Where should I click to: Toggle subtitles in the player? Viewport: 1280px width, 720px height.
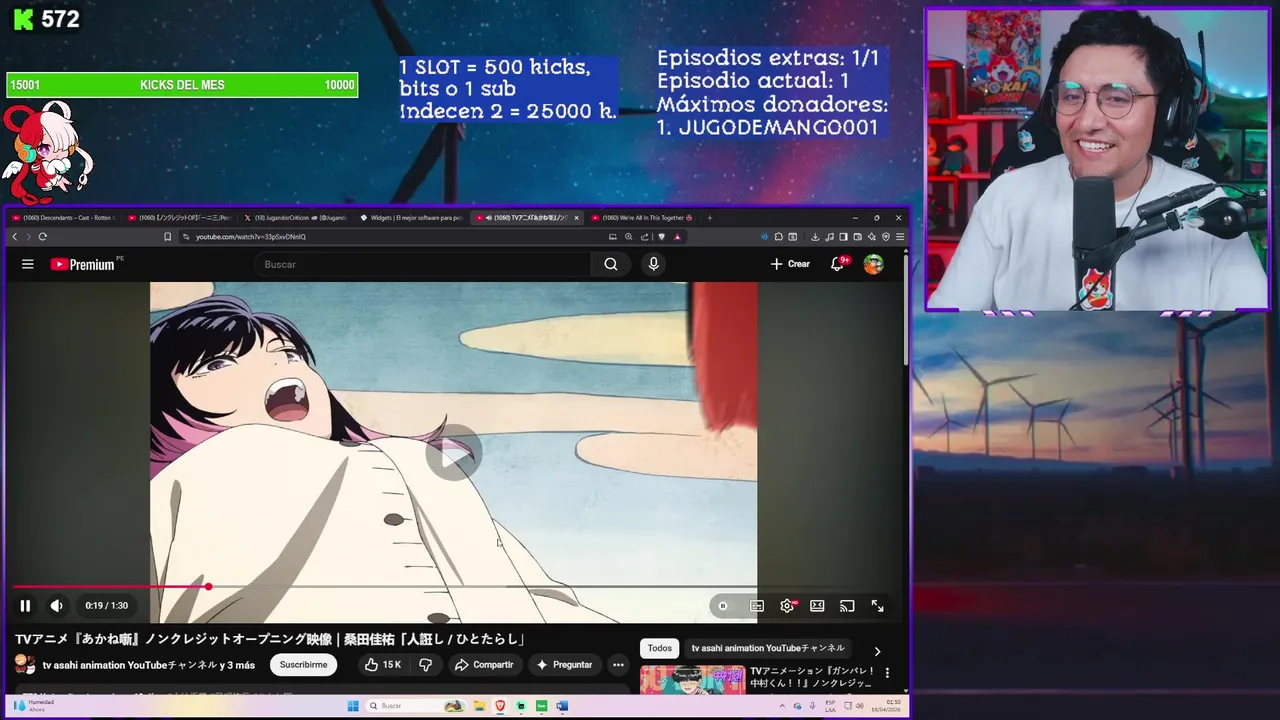(757, 606)
